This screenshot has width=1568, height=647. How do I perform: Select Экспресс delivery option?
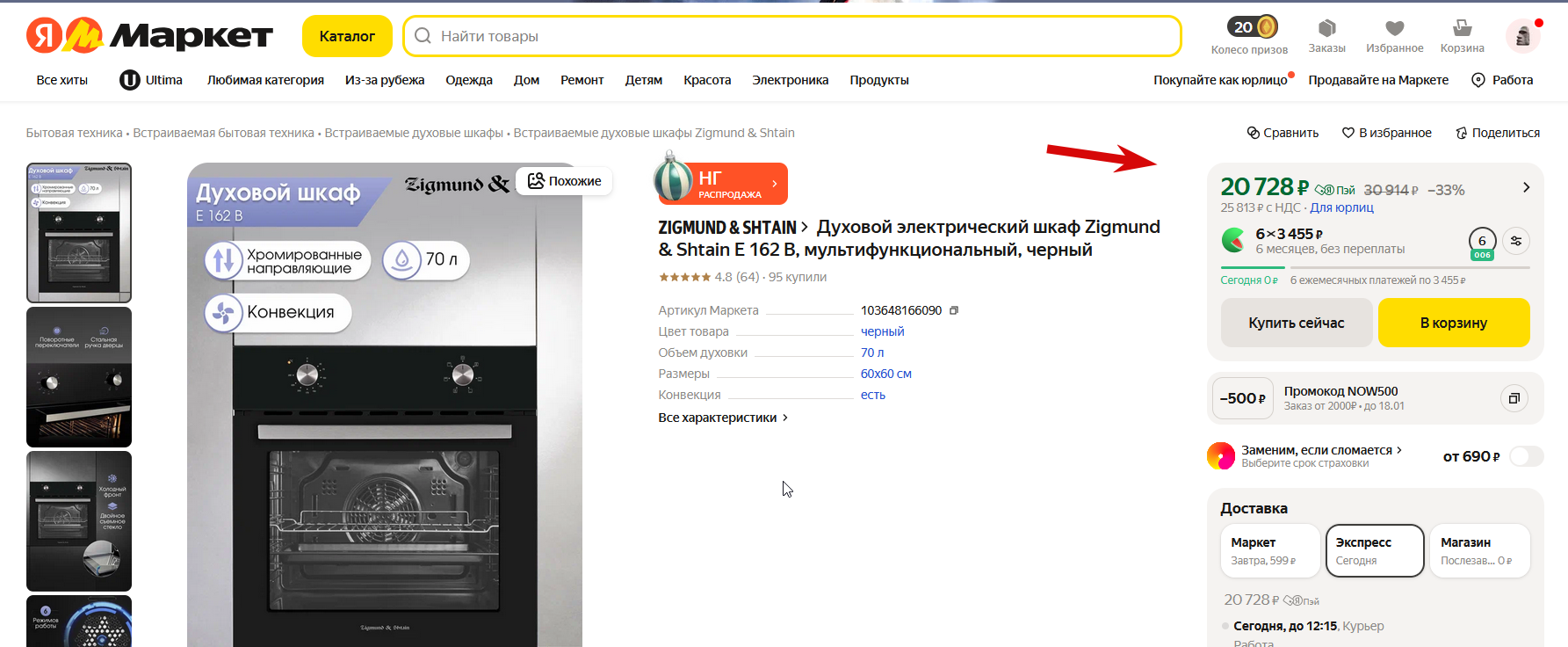pos(1375,551)
